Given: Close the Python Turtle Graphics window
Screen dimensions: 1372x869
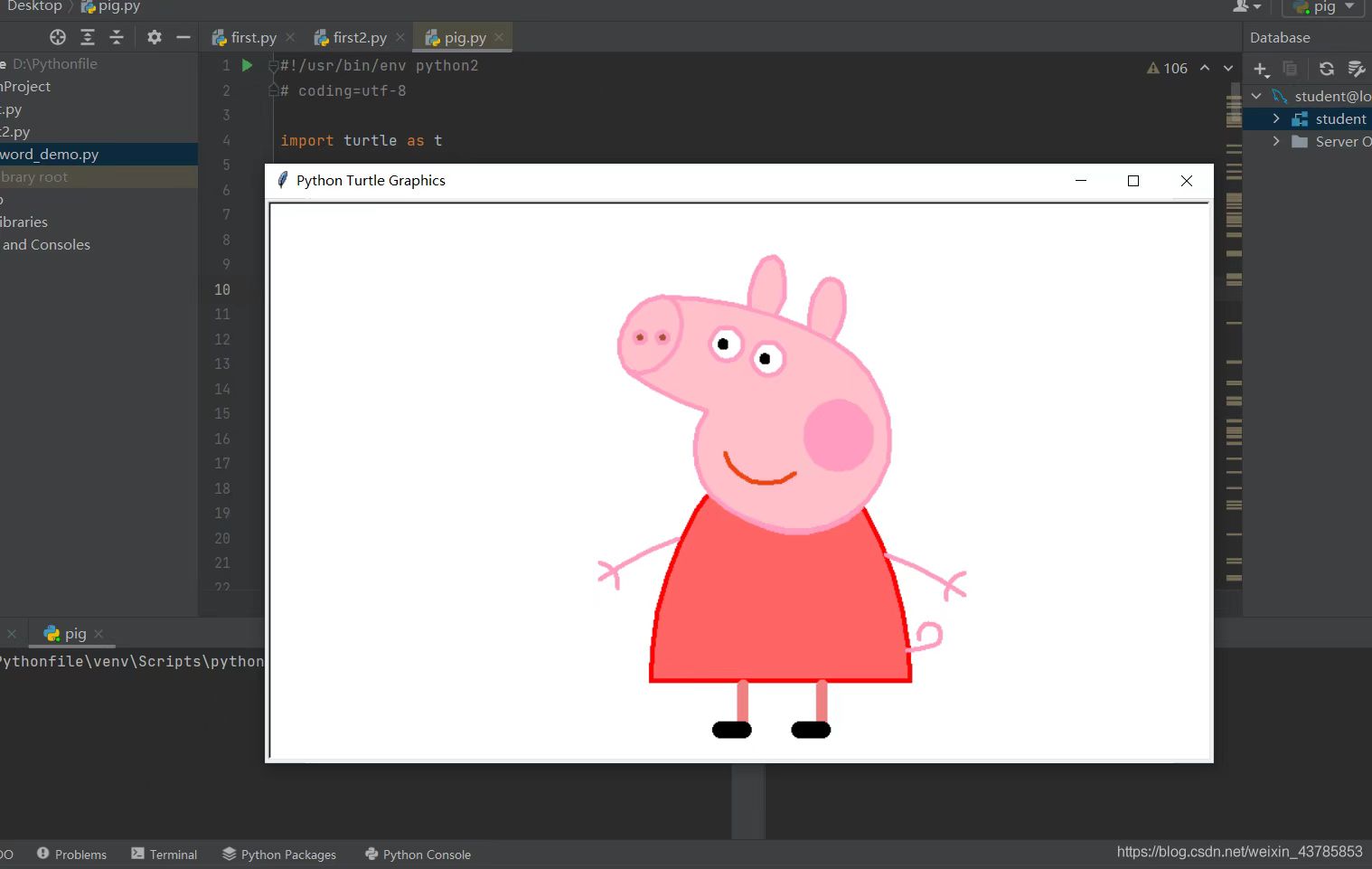Looking at the screenshot, I should tap(1187, 180).
